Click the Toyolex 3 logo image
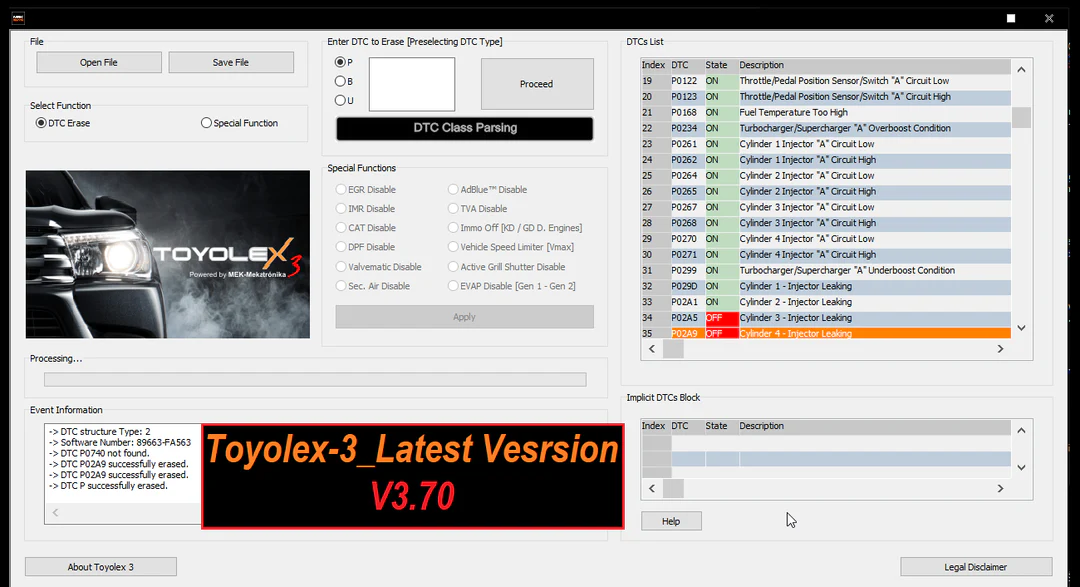The height and width of the screenshot is (587, 1080). click(168, 254)
